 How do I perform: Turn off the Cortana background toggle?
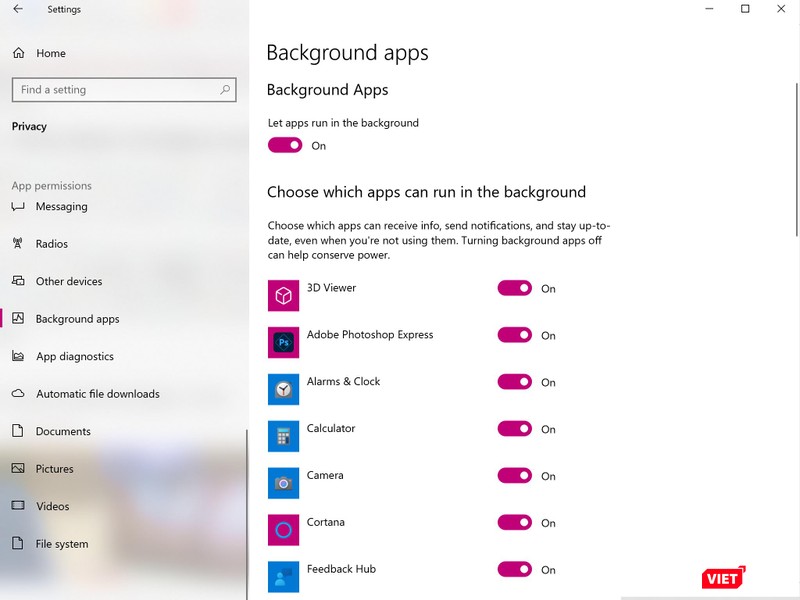pos(514,522)
